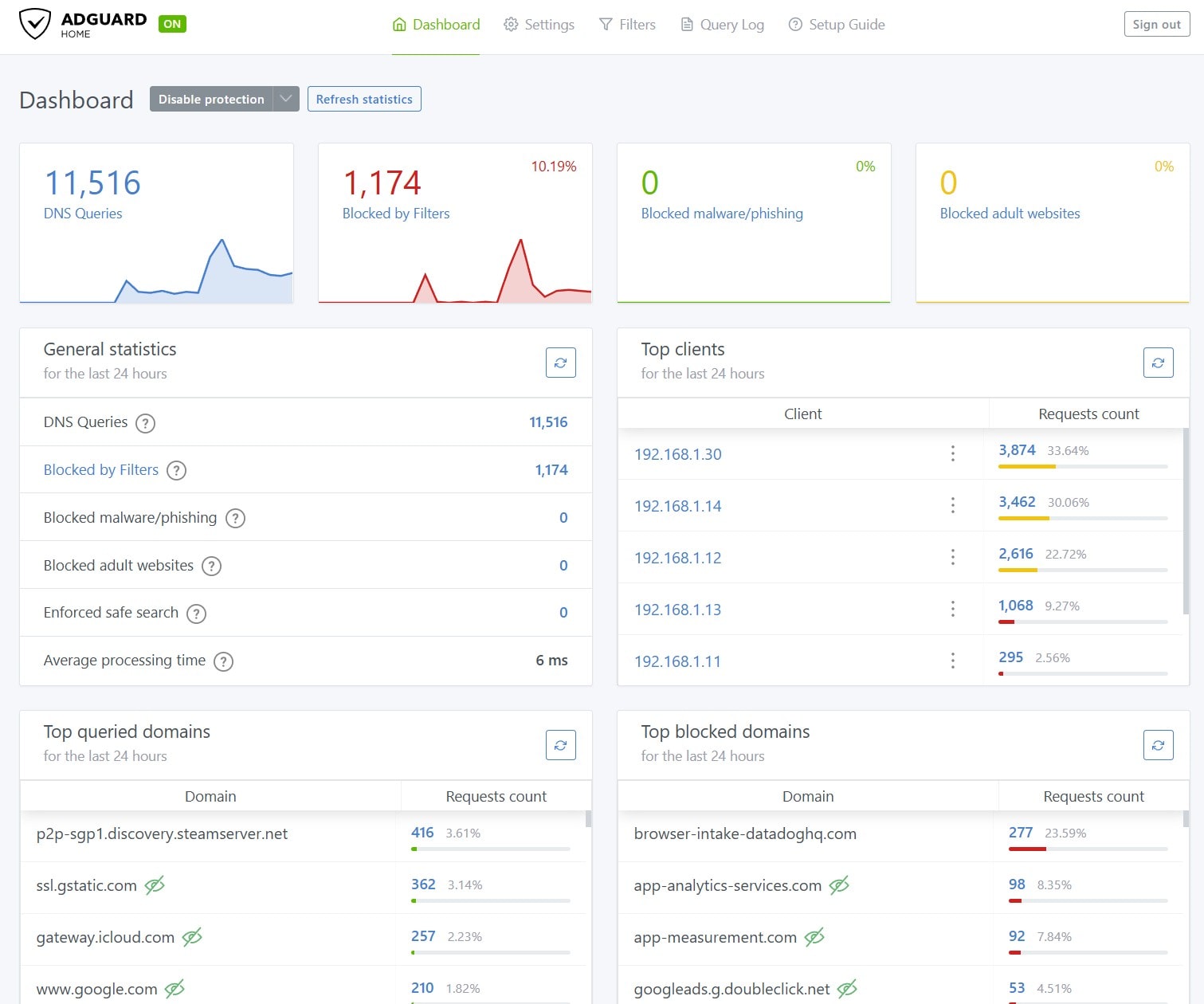Refresh the General statistics panel
The image size is (1204, 1004).
(x=560, y=363)
